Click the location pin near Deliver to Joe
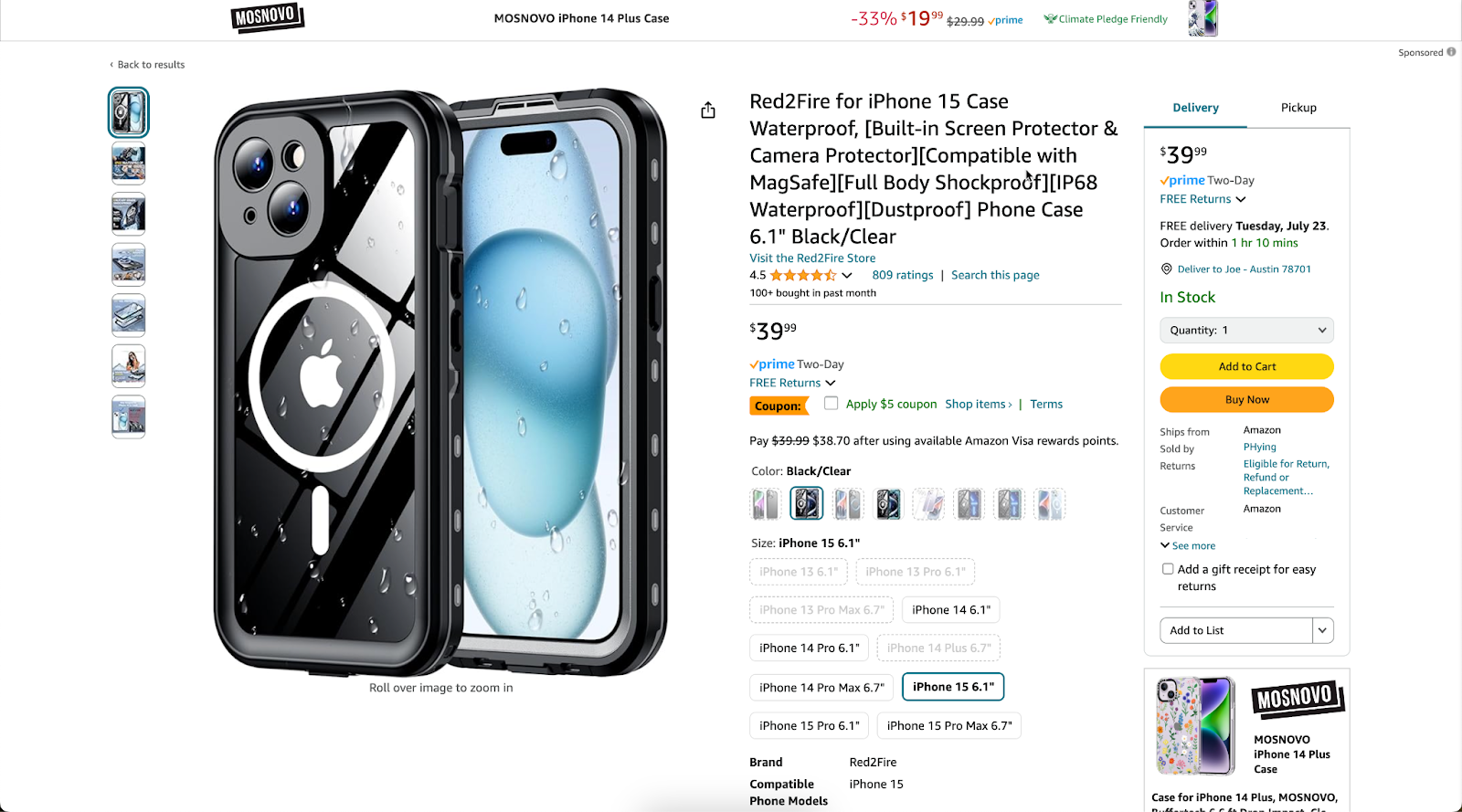 [x=1166, y=269]
